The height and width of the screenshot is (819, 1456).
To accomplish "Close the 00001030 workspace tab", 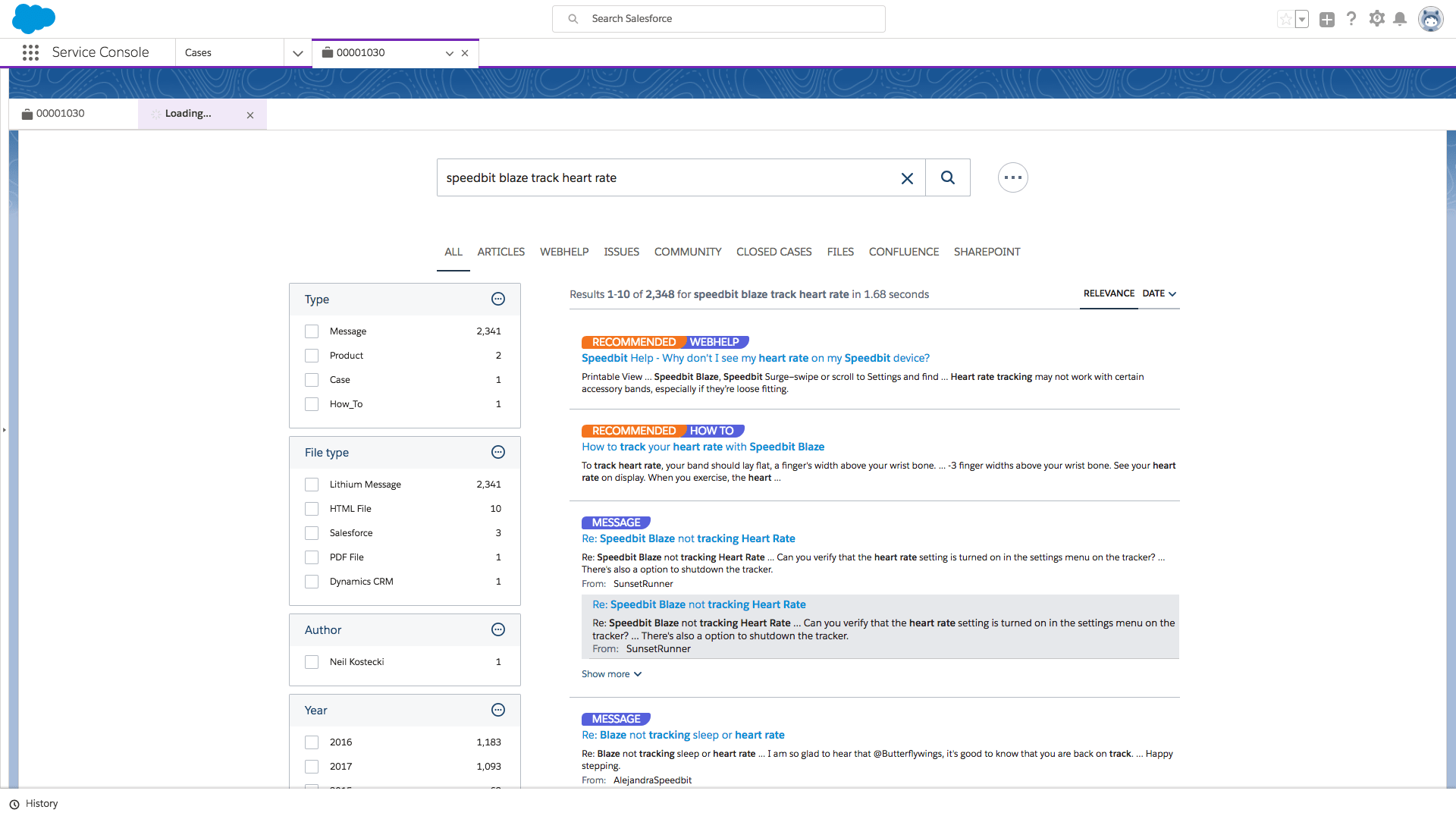I will click(465, 53).
